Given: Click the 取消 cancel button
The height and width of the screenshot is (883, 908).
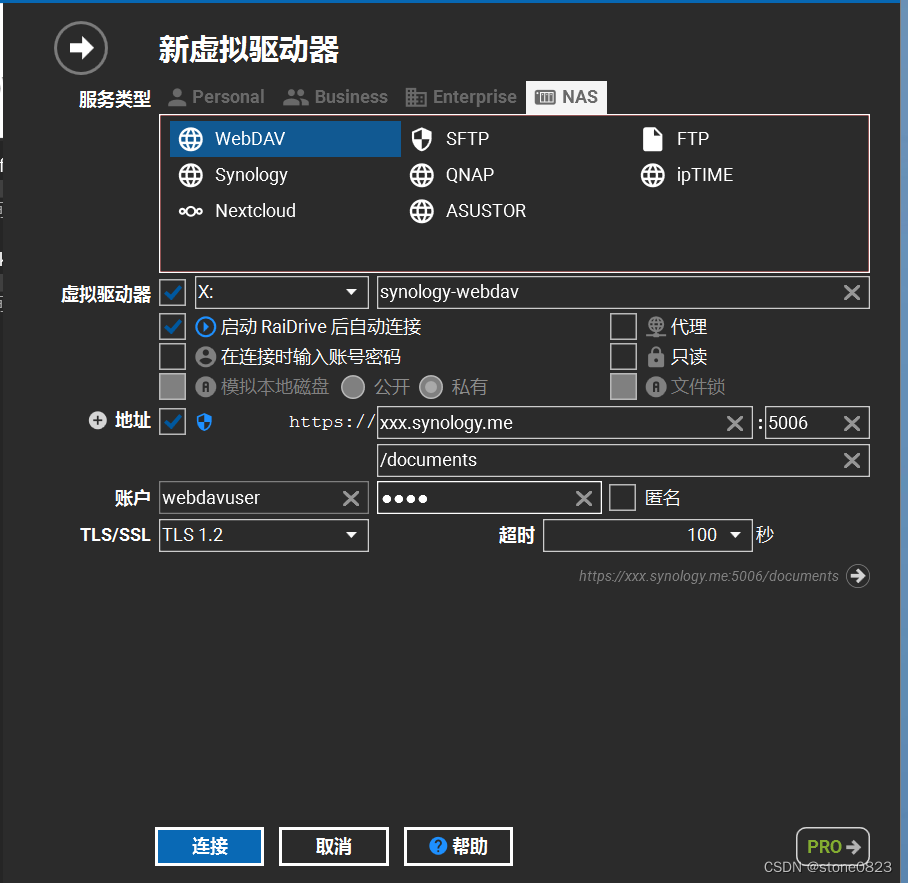Looking at the screenshot, I should 334,847.
